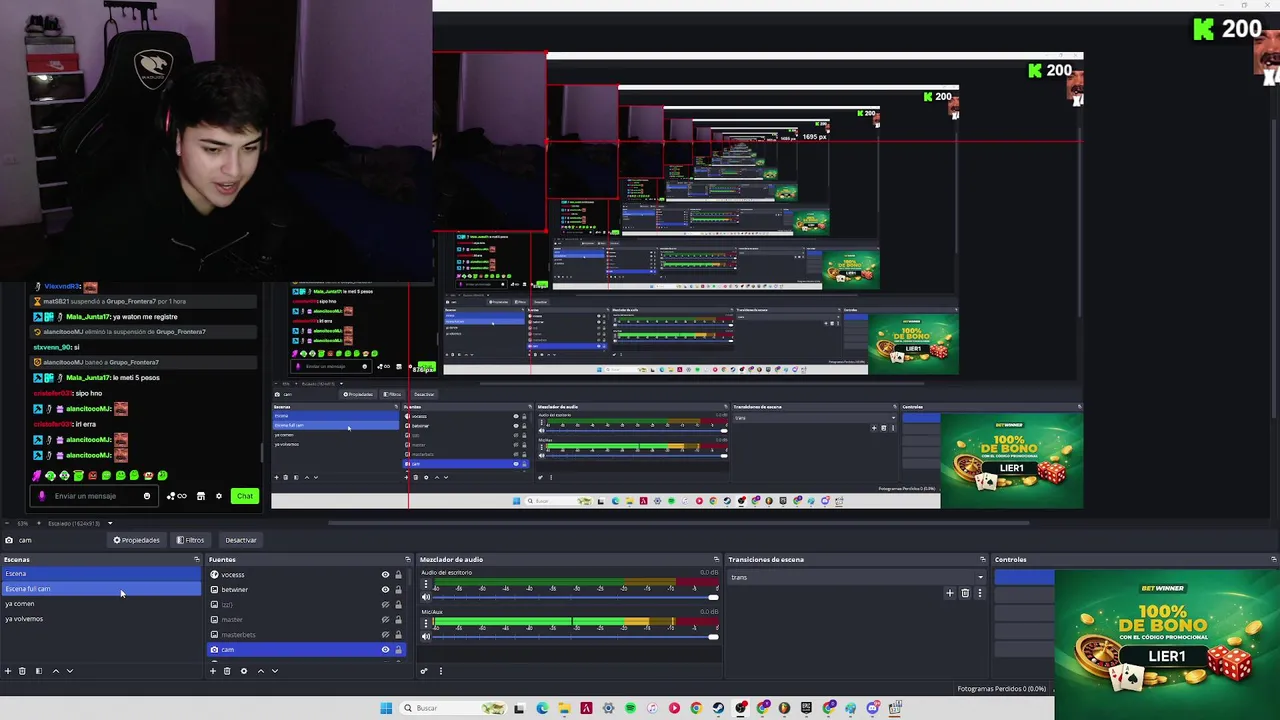Image resolution: width=1280 pixels, height=720 pixels.
Task: Click the taskbar Buscar search box
Action: pyautogui.click(x=453, y=708)
